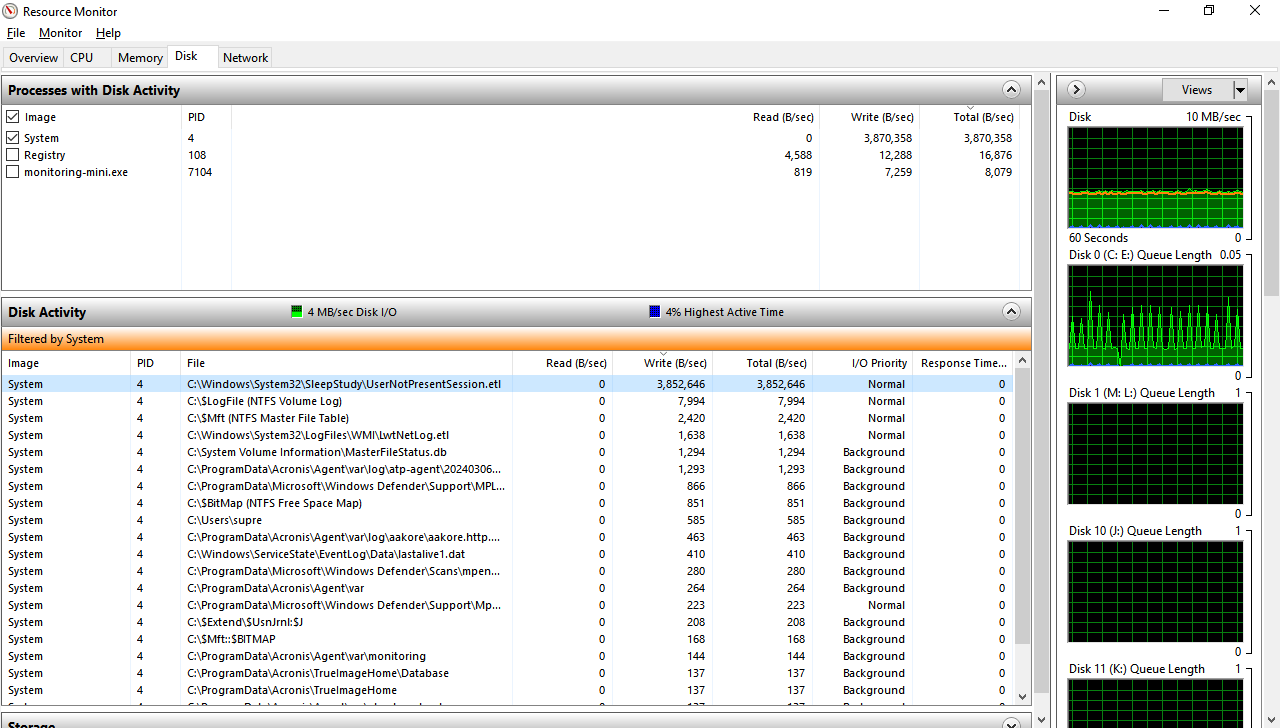Check the Registry process checkbox
Image resolution: width=1280 pixels, height=728 pixels.
click(13, 155)
